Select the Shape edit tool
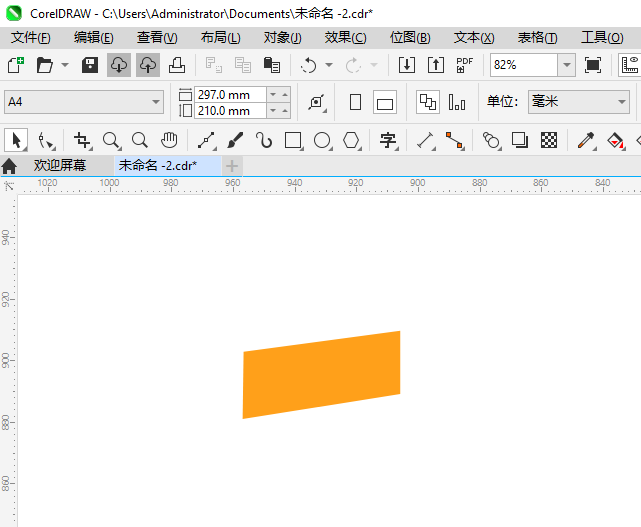 46,140
